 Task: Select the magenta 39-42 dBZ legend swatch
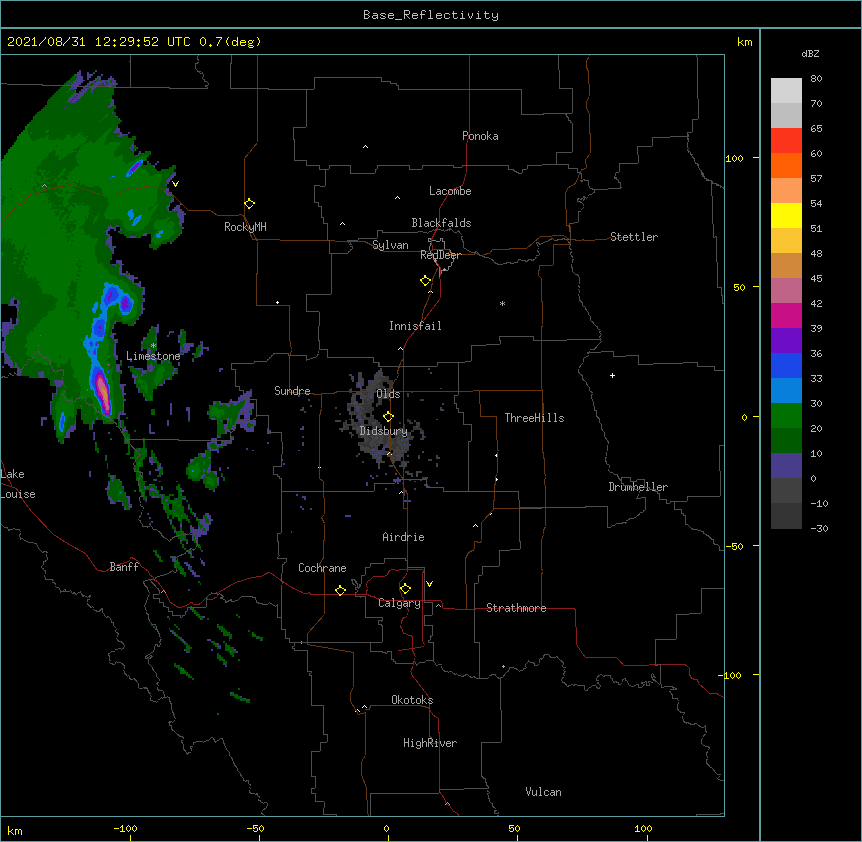pyautogui.click(x=786, y=316)
